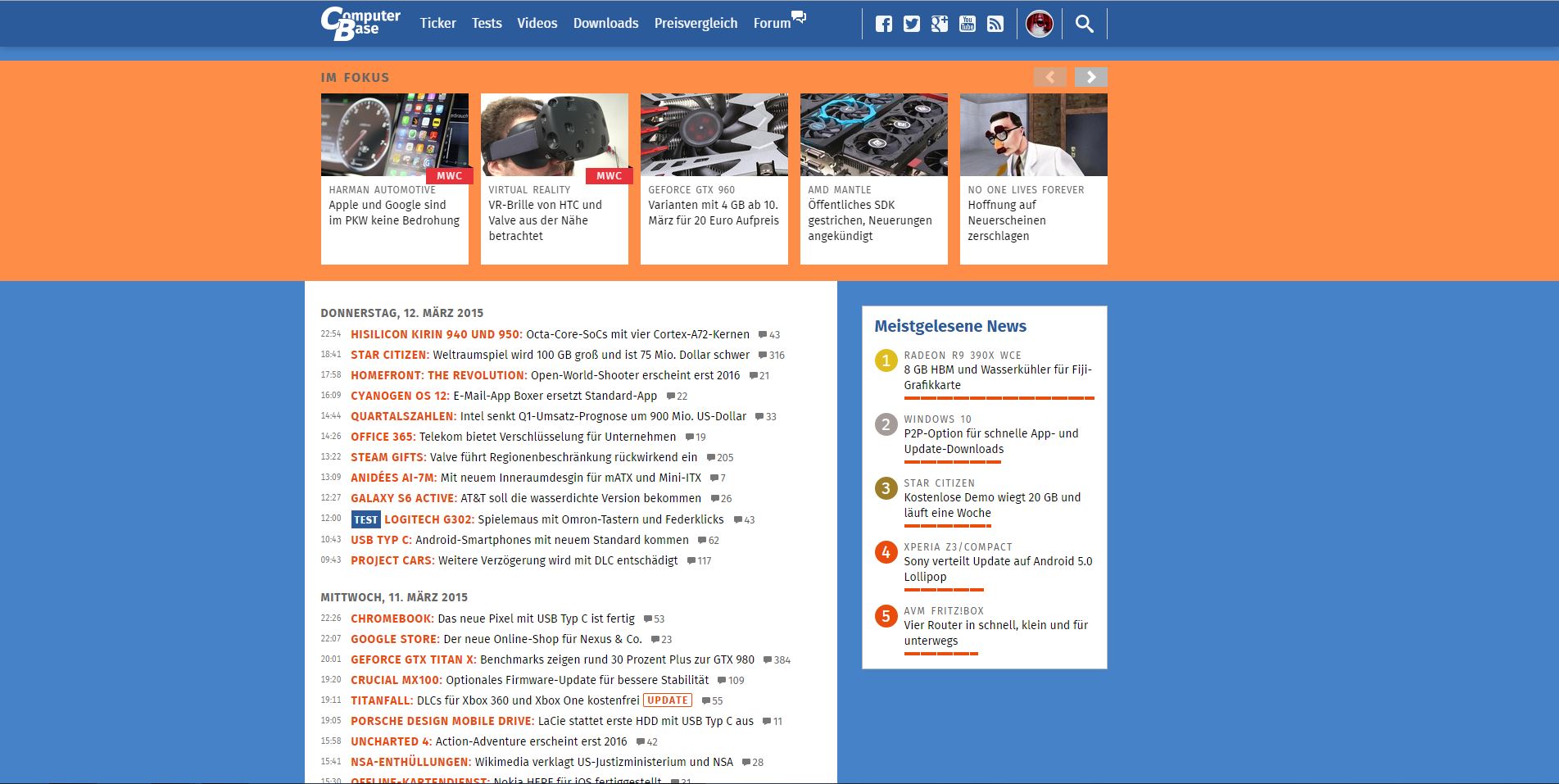The image size is (1559, 784).
Task: Open AMD Mantle graphics cards thumbnail
Action: 873,134
